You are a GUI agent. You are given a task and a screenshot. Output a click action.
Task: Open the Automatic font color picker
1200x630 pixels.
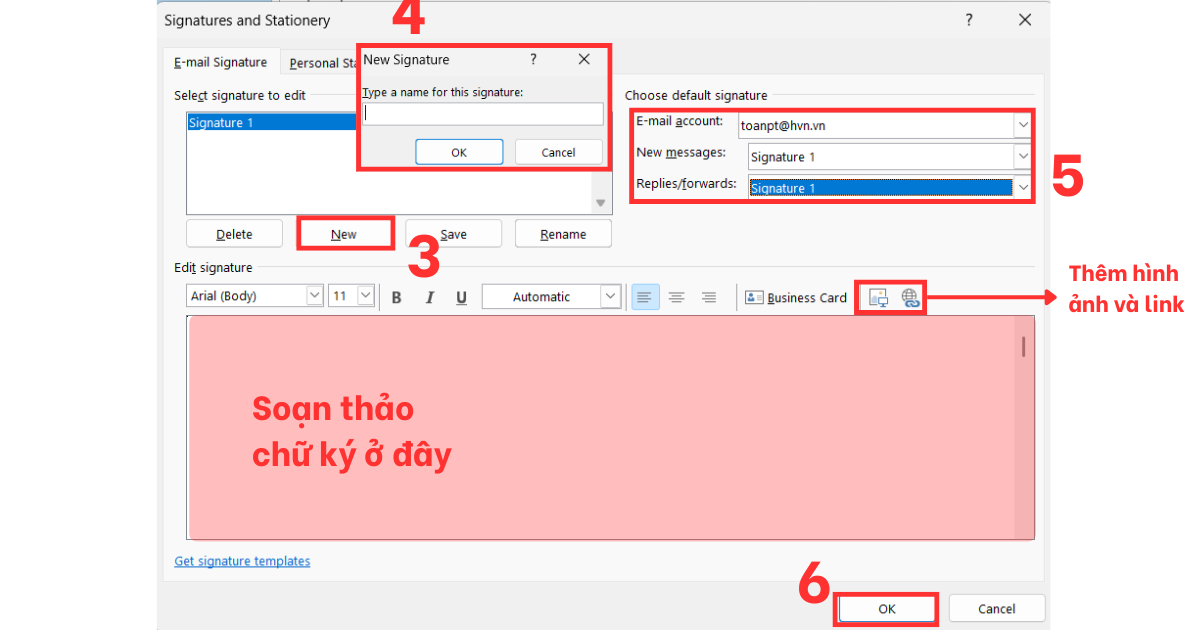pyautogui.click(x=550, y=296)
